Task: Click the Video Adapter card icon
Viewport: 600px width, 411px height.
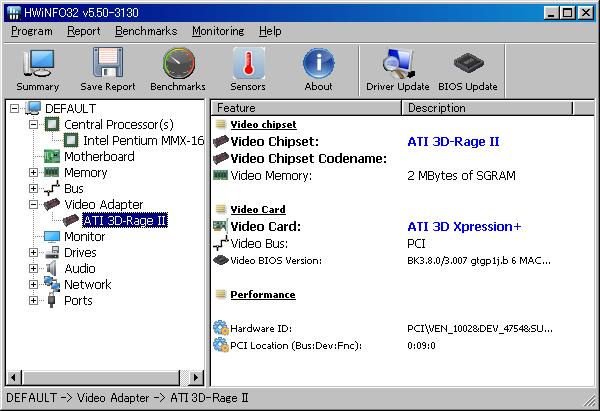Action: [x=52, y=204]
